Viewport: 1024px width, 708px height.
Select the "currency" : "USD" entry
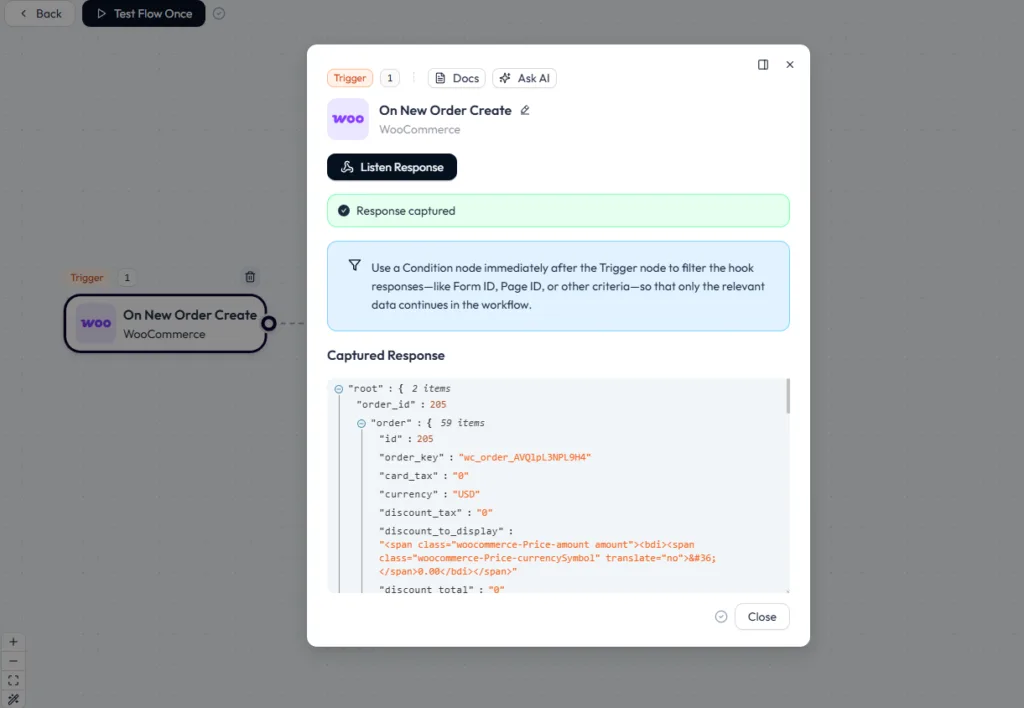pyautogui.click(x=430, y=494)
